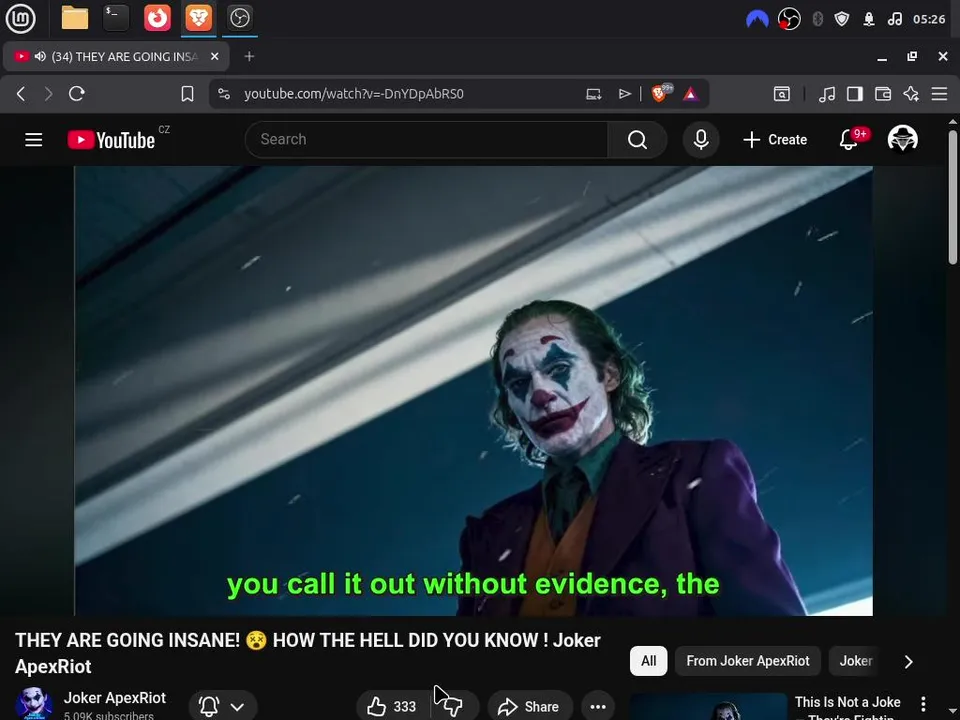Click the Brave share send icon
The height and width of the screenshot is (720, 960).
point(624,94)
